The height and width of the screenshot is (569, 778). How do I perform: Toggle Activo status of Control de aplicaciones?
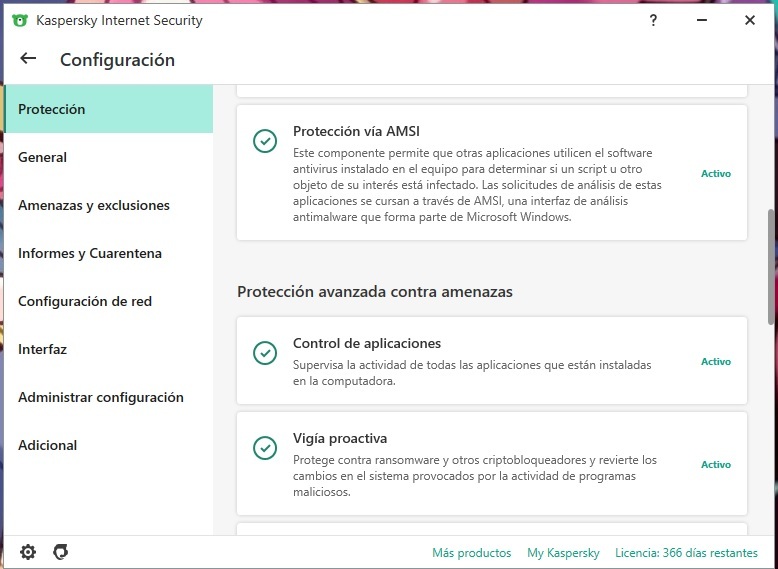point(715,362)
